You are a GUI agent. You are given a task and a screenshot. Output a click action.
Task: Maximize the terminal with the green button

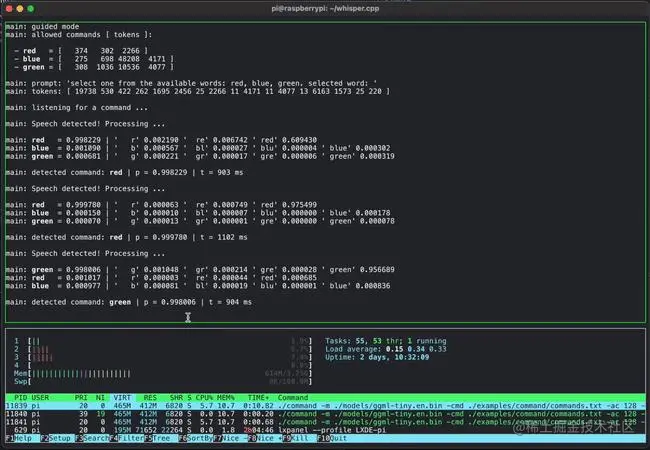(x=31, y=8)
